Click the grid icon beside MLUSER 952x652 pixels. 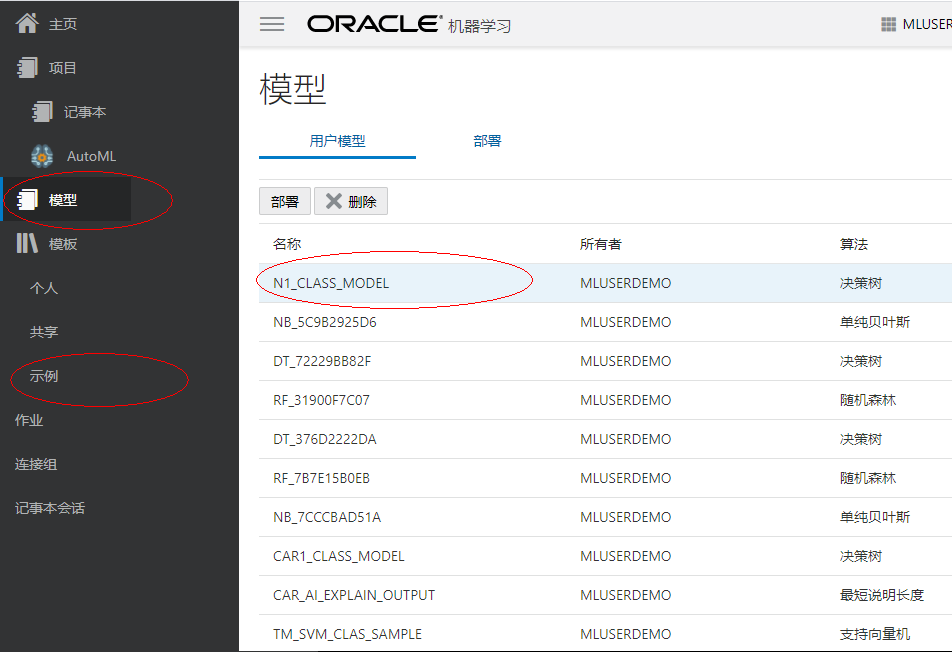pyautogui.click(x=888, y=24)
